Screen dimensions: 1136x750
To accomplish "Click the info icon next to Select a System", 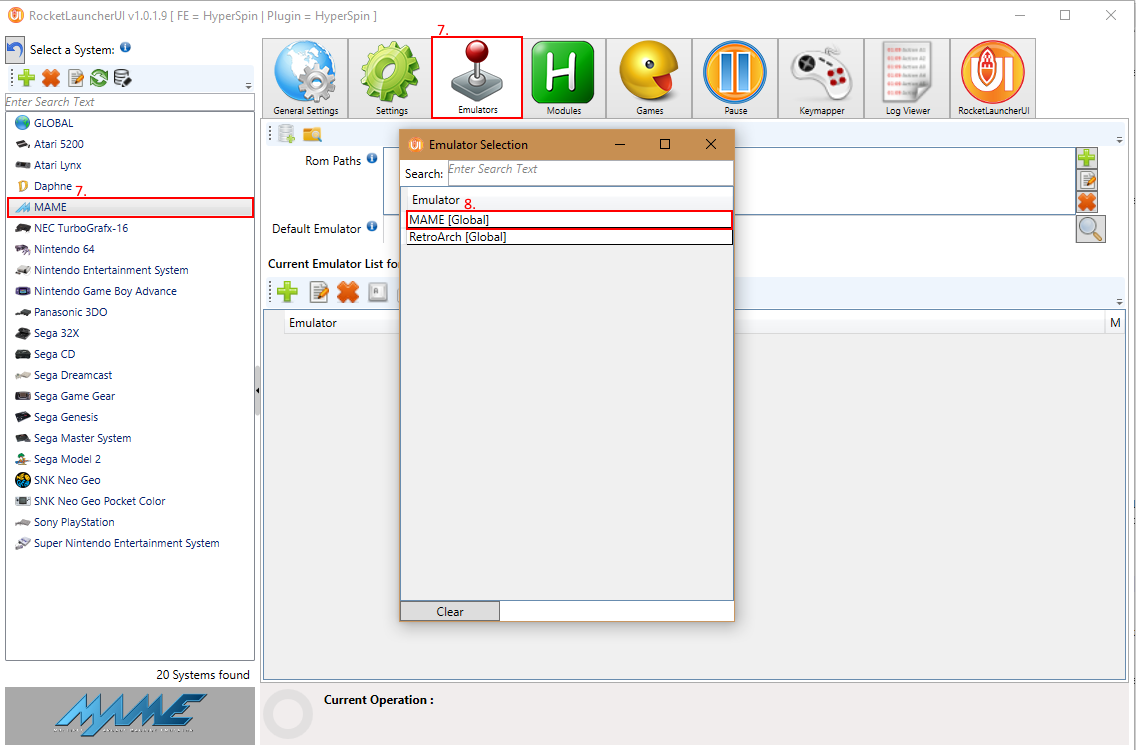I will click(x=125, y=48).
